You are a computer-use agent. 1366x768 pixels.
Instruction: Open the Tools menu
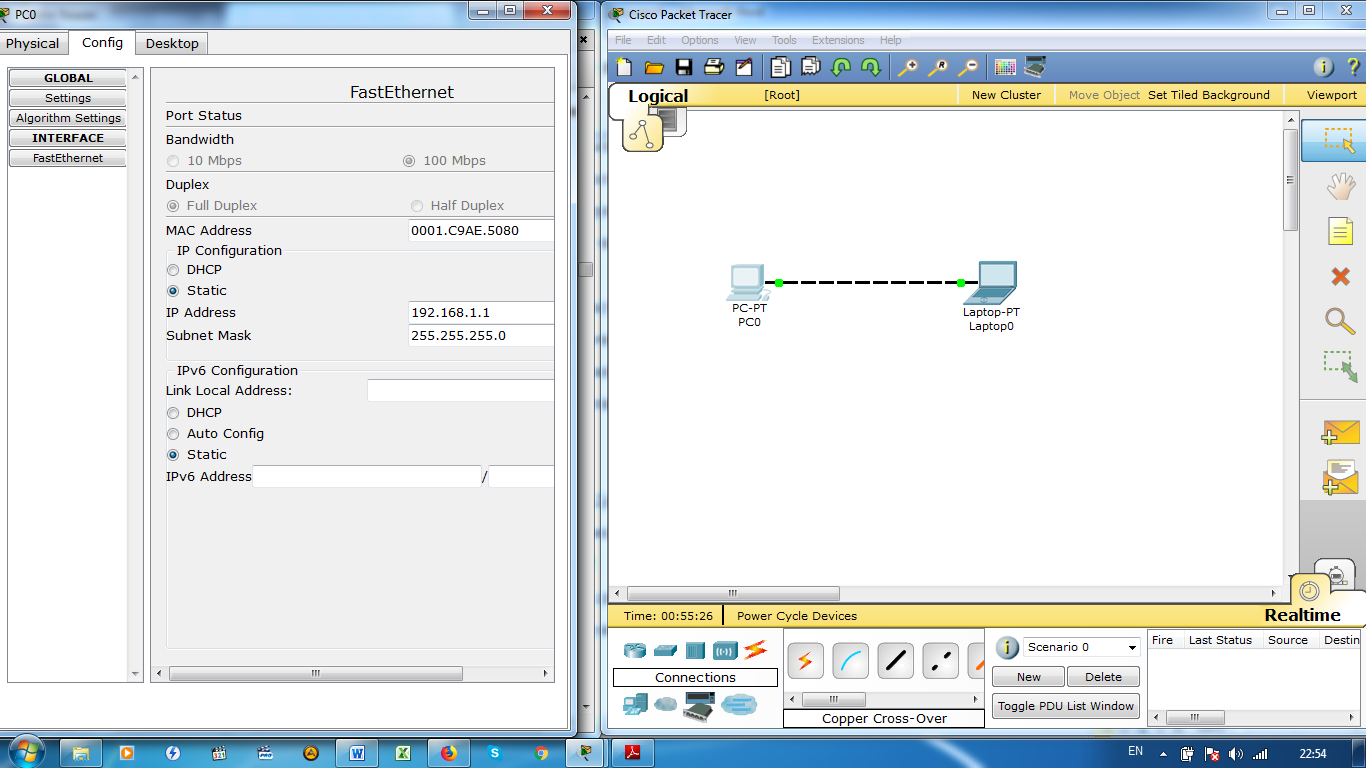[x=785, y=40]
